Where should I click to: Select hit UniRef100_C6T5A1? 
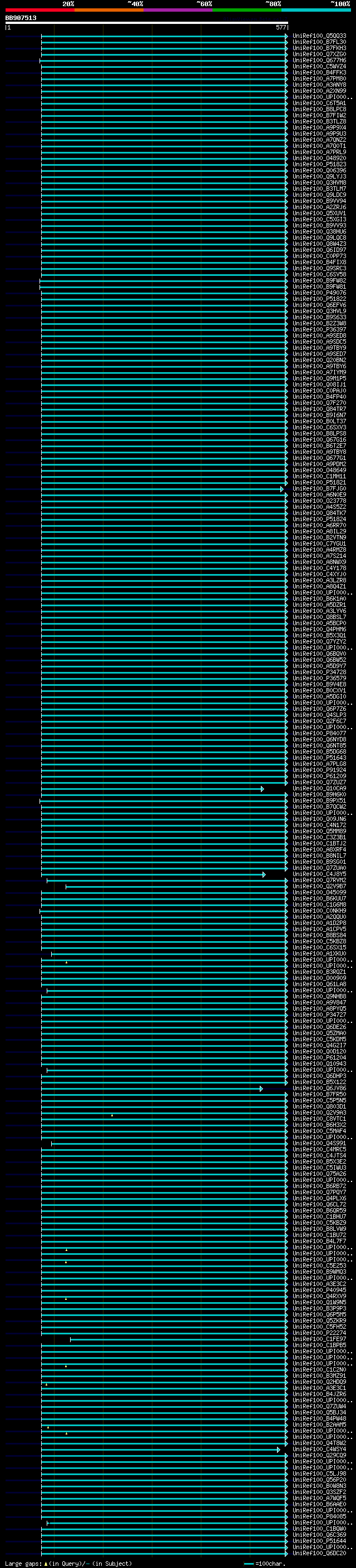tap(319, 103)
